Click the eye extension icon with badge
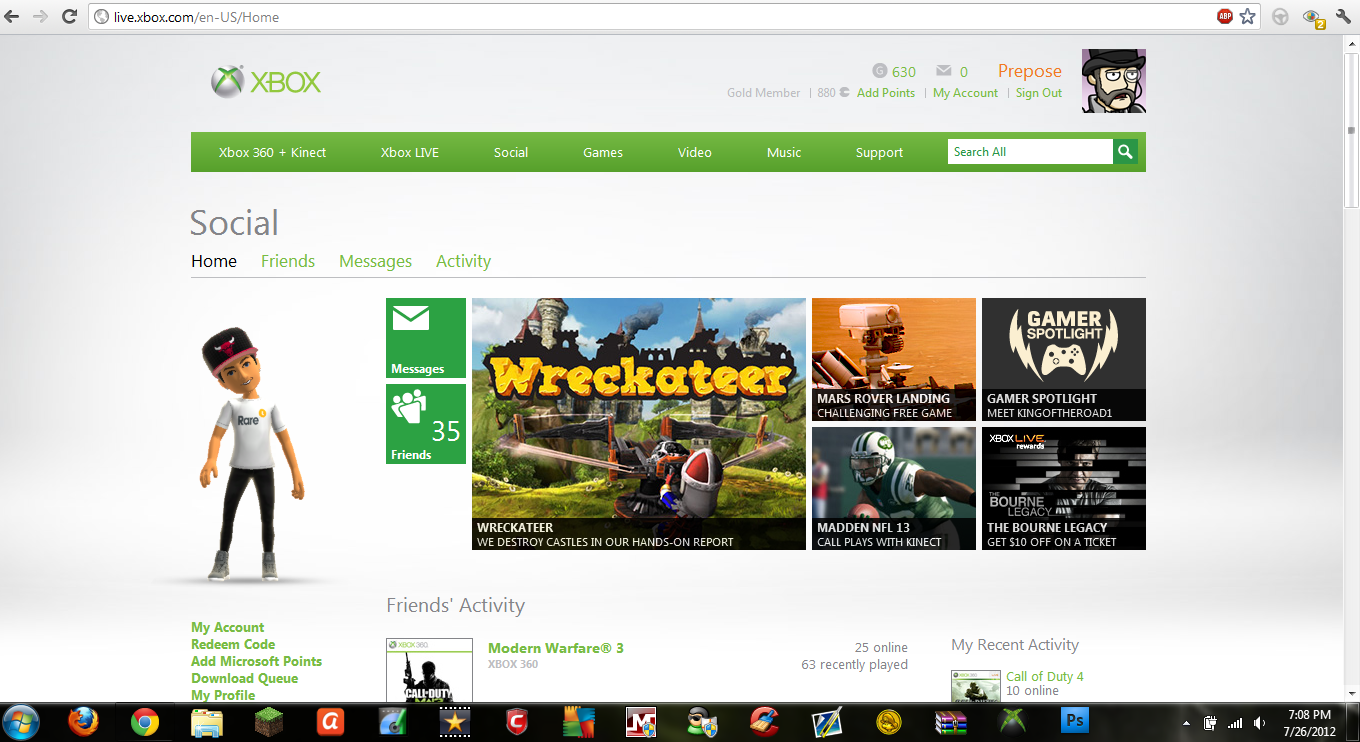Screen dimensions: 1360x742 [x=1313, y=17]
